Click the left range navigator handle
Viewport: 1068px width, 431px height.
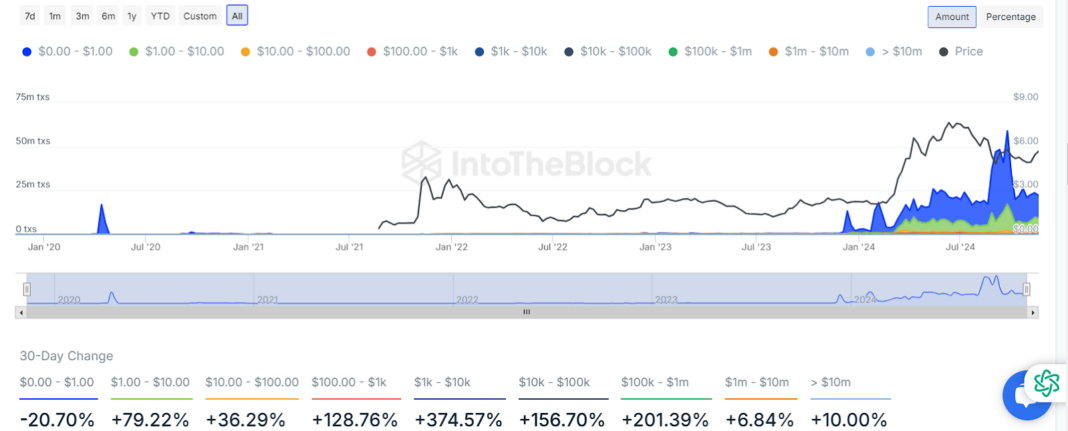27,289
